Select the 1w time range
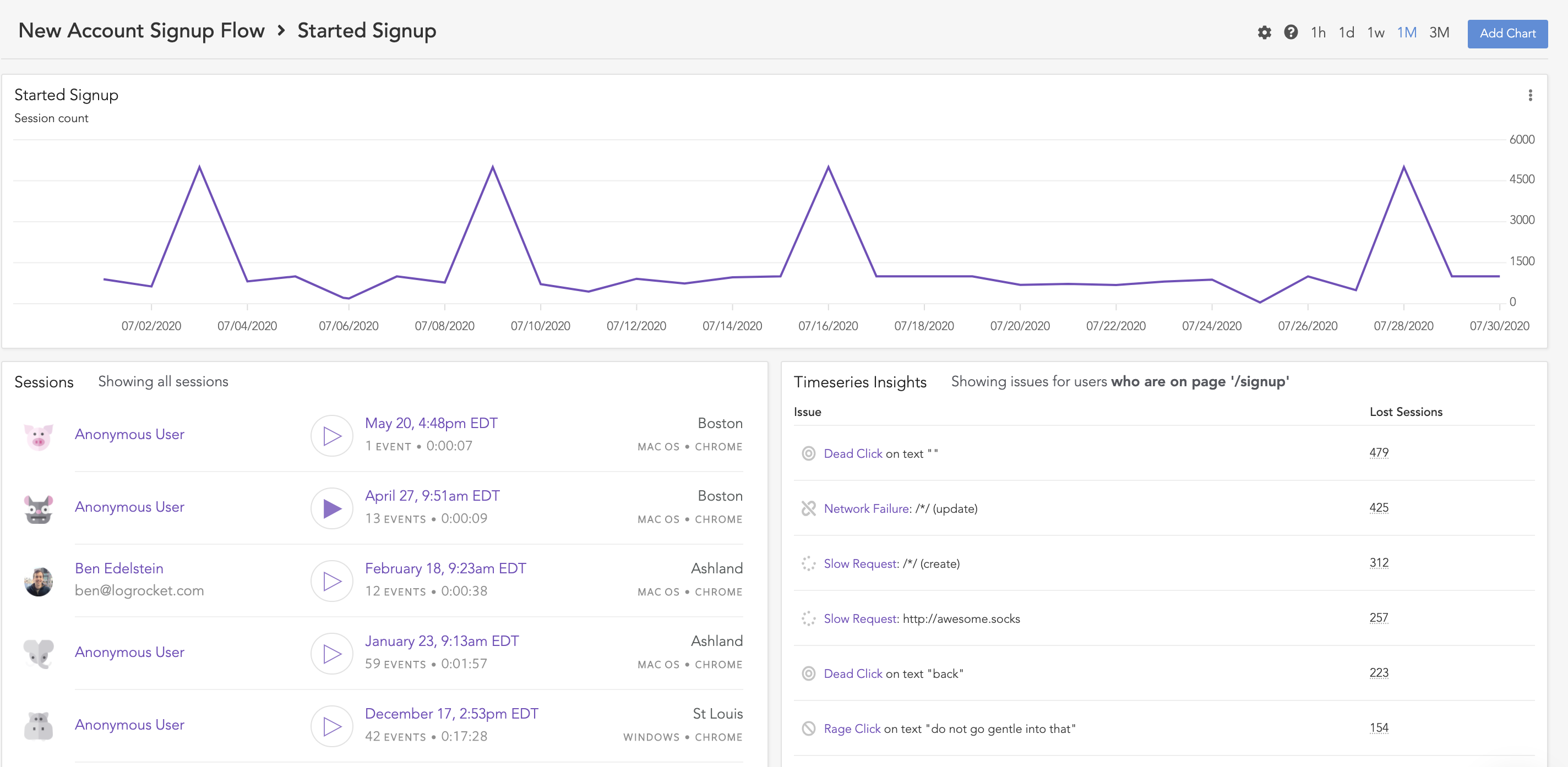 coord(1375,33)
